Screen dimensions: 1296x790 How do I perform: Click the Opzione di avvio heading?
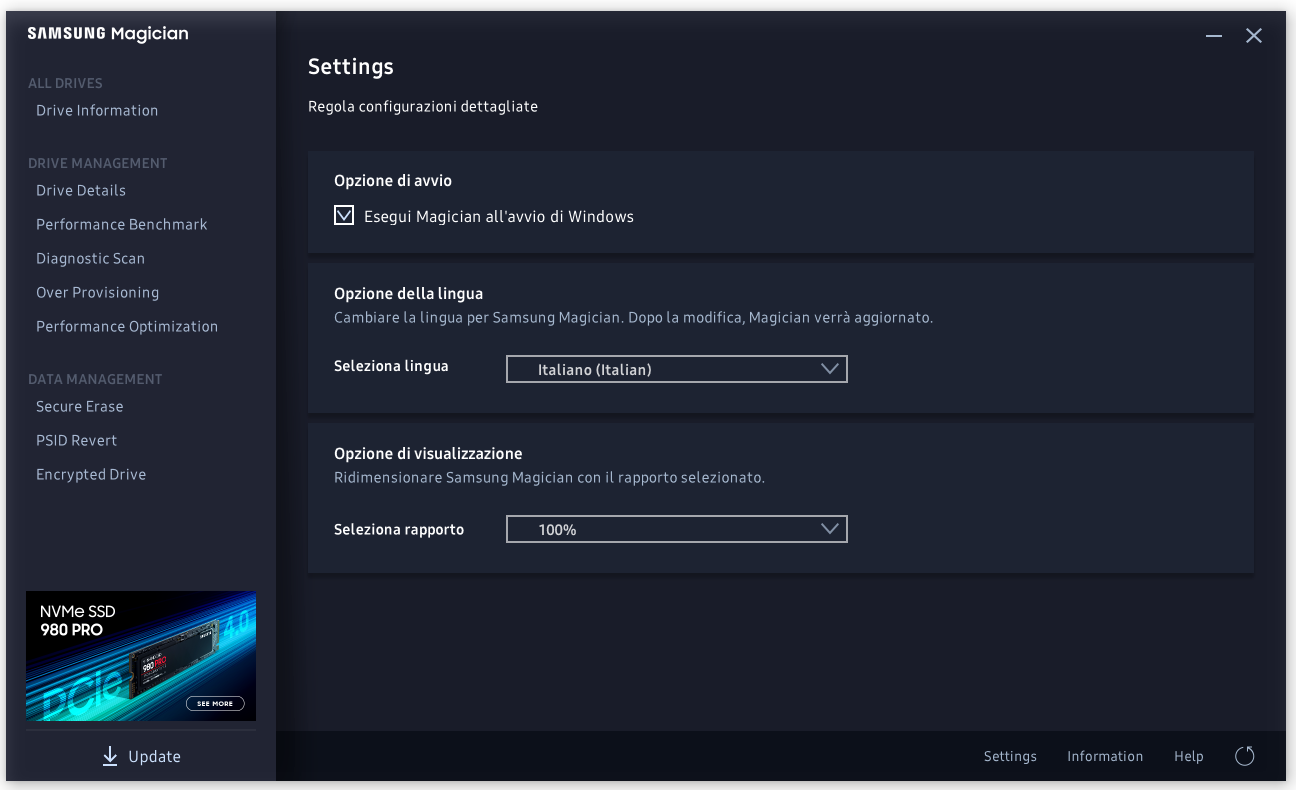click(x=393, y=181)
